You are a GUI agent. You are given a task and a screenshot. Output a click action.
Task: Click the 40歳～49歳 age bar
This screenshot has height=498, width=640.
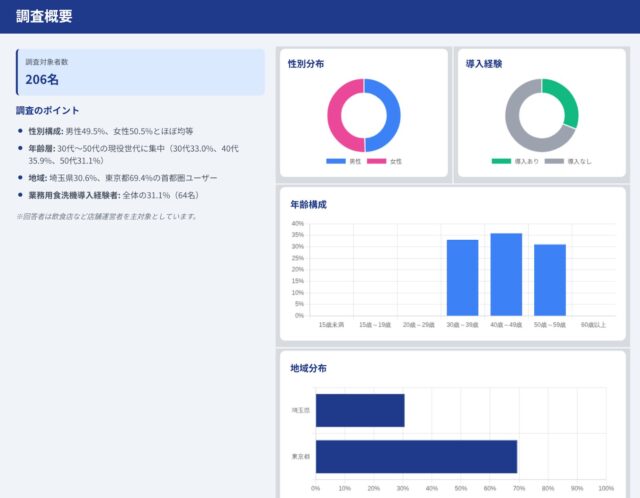coord(506,274)
